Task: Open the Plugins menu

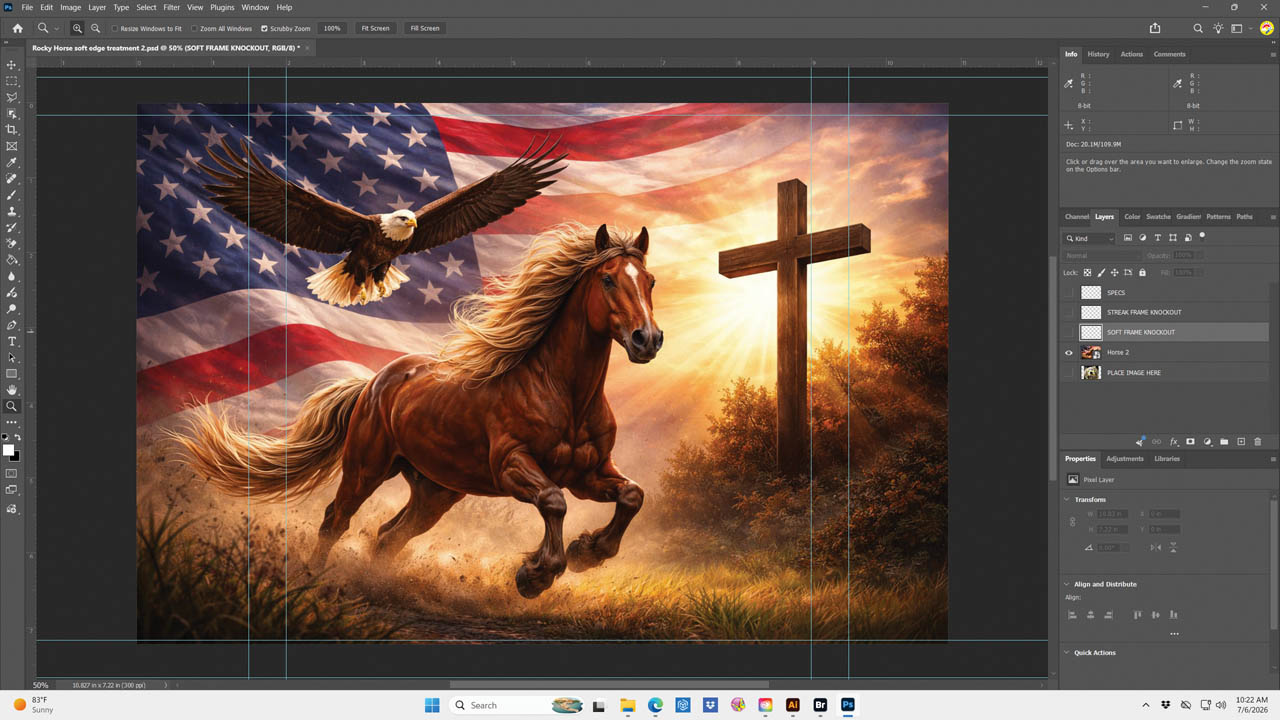Action: 222,7
